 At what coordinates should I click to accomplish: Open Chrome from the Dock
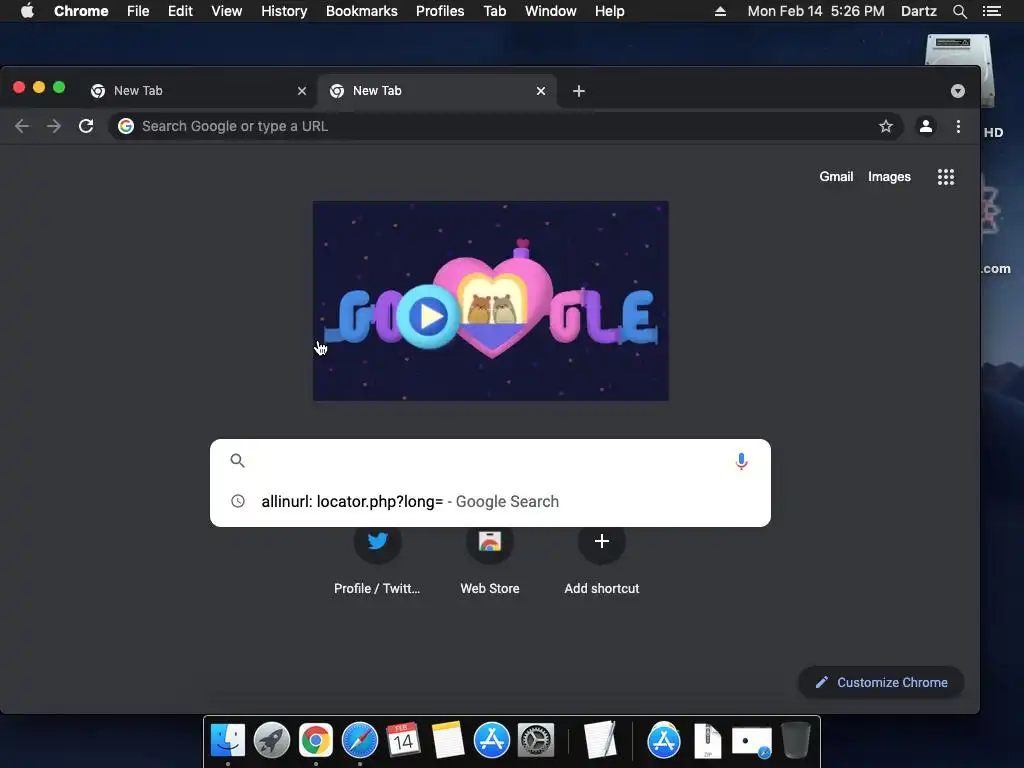pos(315,741)
